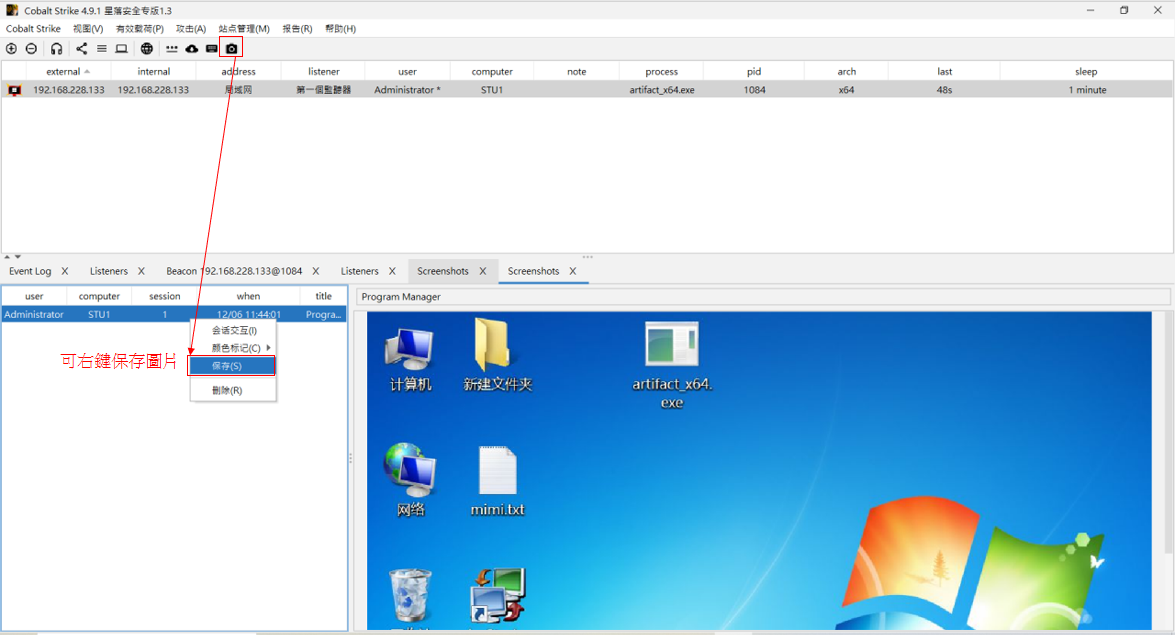
Task: Click artifact_x64.exe icon in screenshot preview
Action: coord(671,365)
